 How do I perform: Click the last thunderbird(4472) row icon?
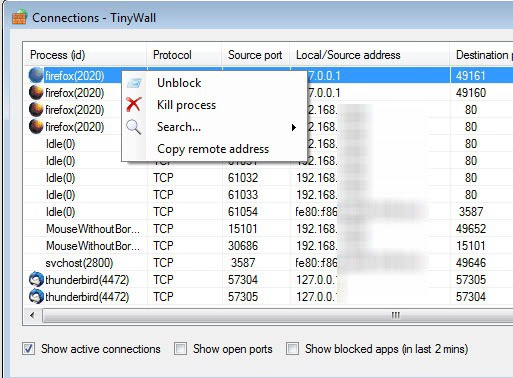click(x=36, y=297)
